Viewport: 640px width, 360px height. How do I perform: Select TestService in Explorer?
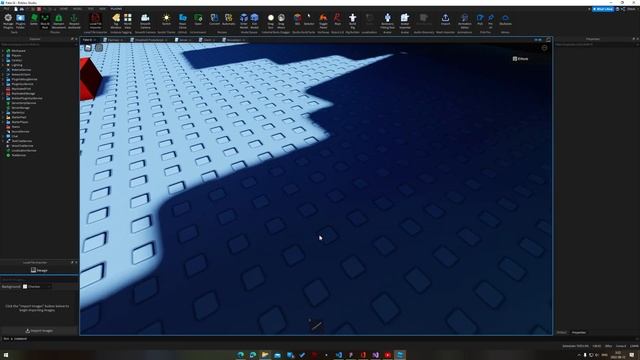click(x=19, y=156)
